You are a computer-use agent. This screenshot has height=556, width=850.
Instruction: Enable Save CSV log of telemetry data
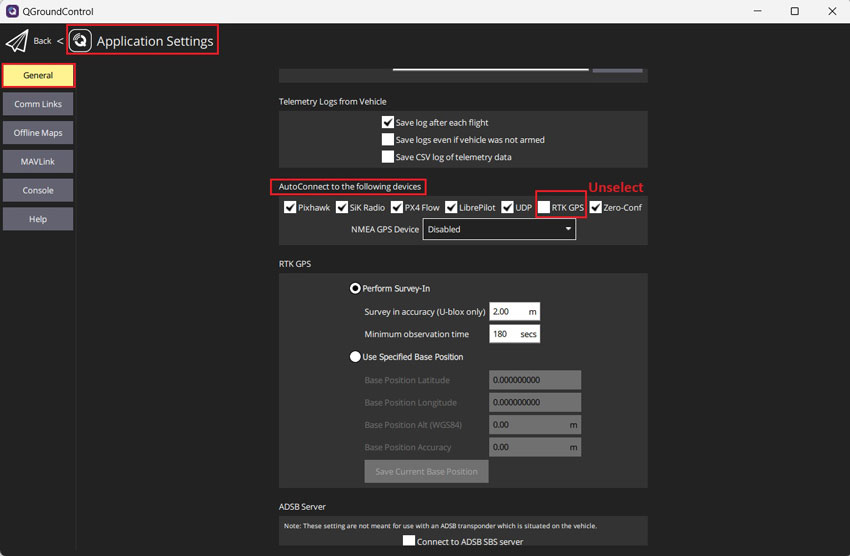[x=388, y=157]
